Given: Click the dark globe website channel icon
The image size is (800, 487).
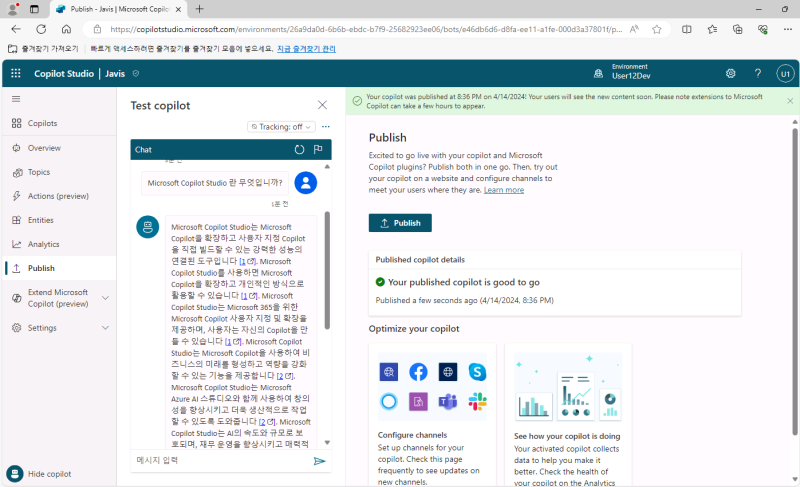Looking at the screenshot, I should click(x=448, y=372).
